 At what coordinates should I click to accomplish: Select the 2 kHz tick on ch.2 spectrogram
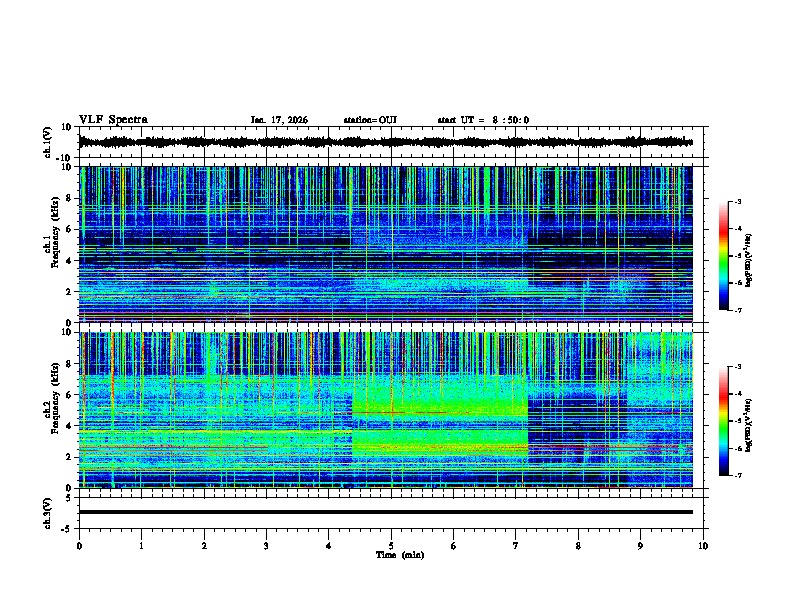[69, 457]
